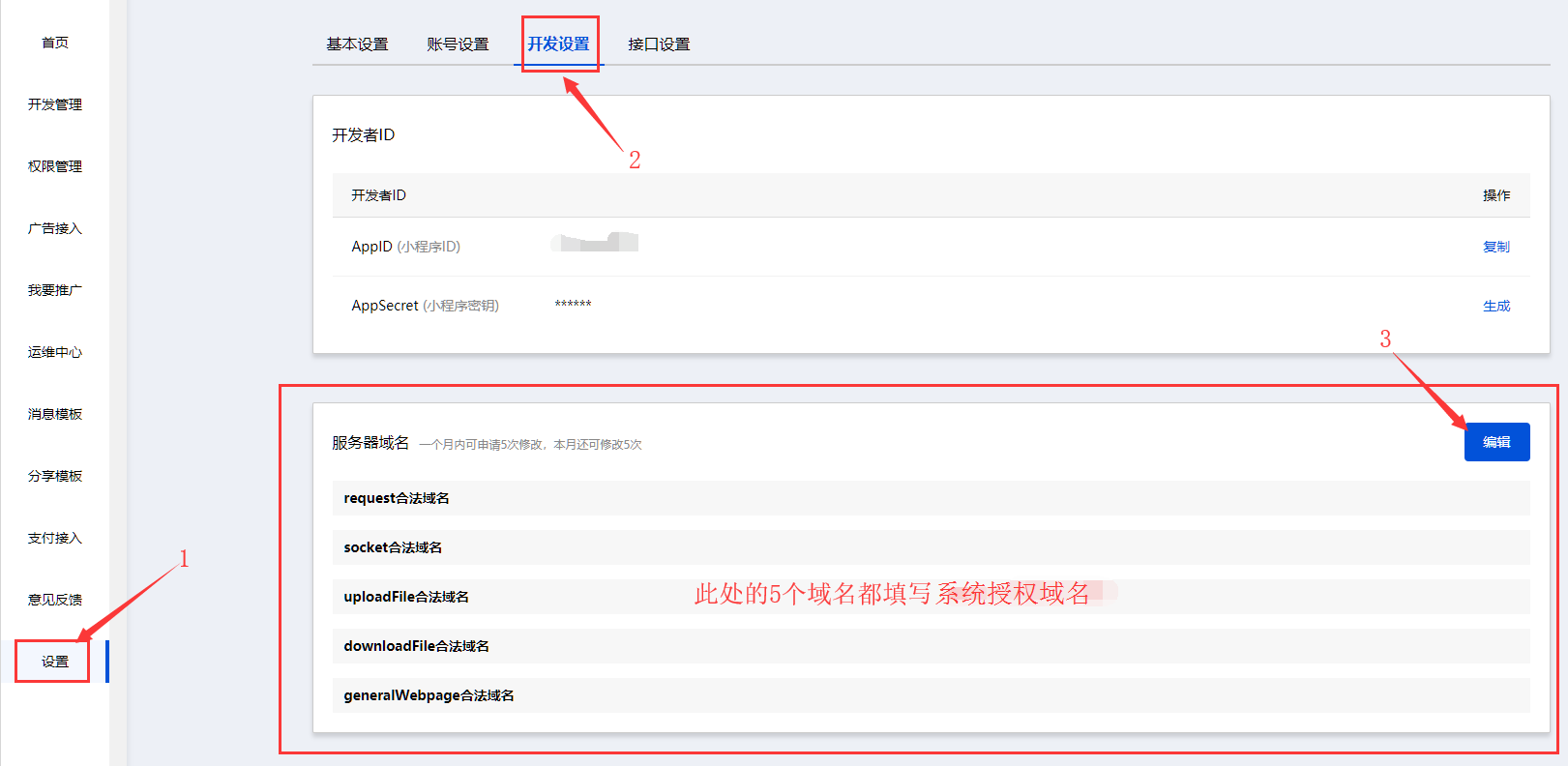Switch to the 基本设置 tab
Image resolution: width=1568 pixels, height=766 pixels.
click(357, 44)
